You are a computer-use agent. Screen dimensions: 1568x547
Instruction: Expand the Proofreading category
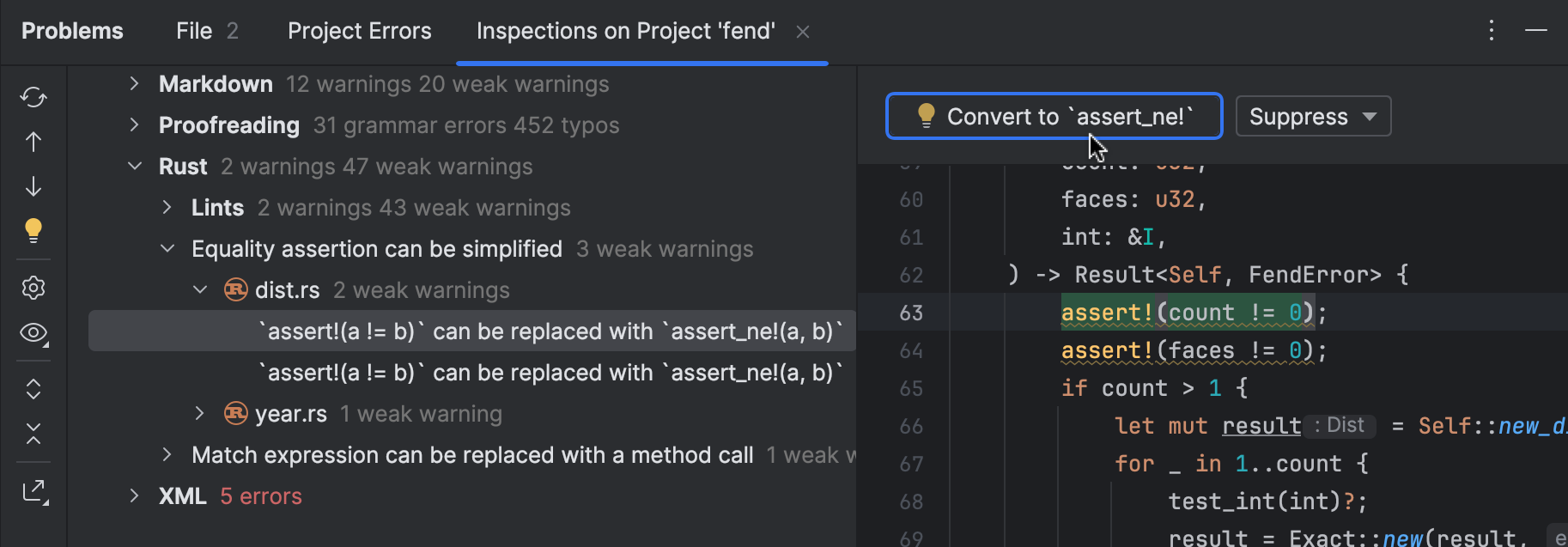[135, 125]
